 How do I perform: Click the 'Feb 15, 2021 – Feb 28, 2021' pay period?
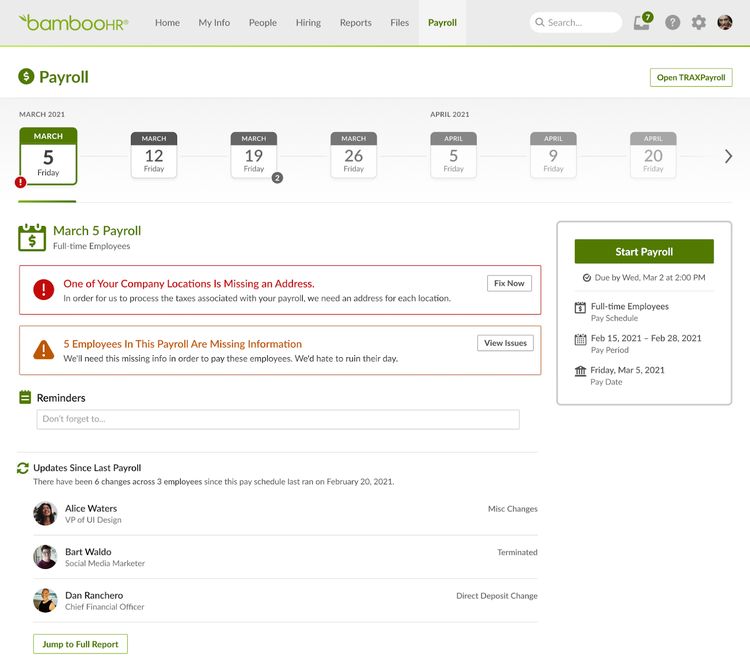tap(646, 338)
